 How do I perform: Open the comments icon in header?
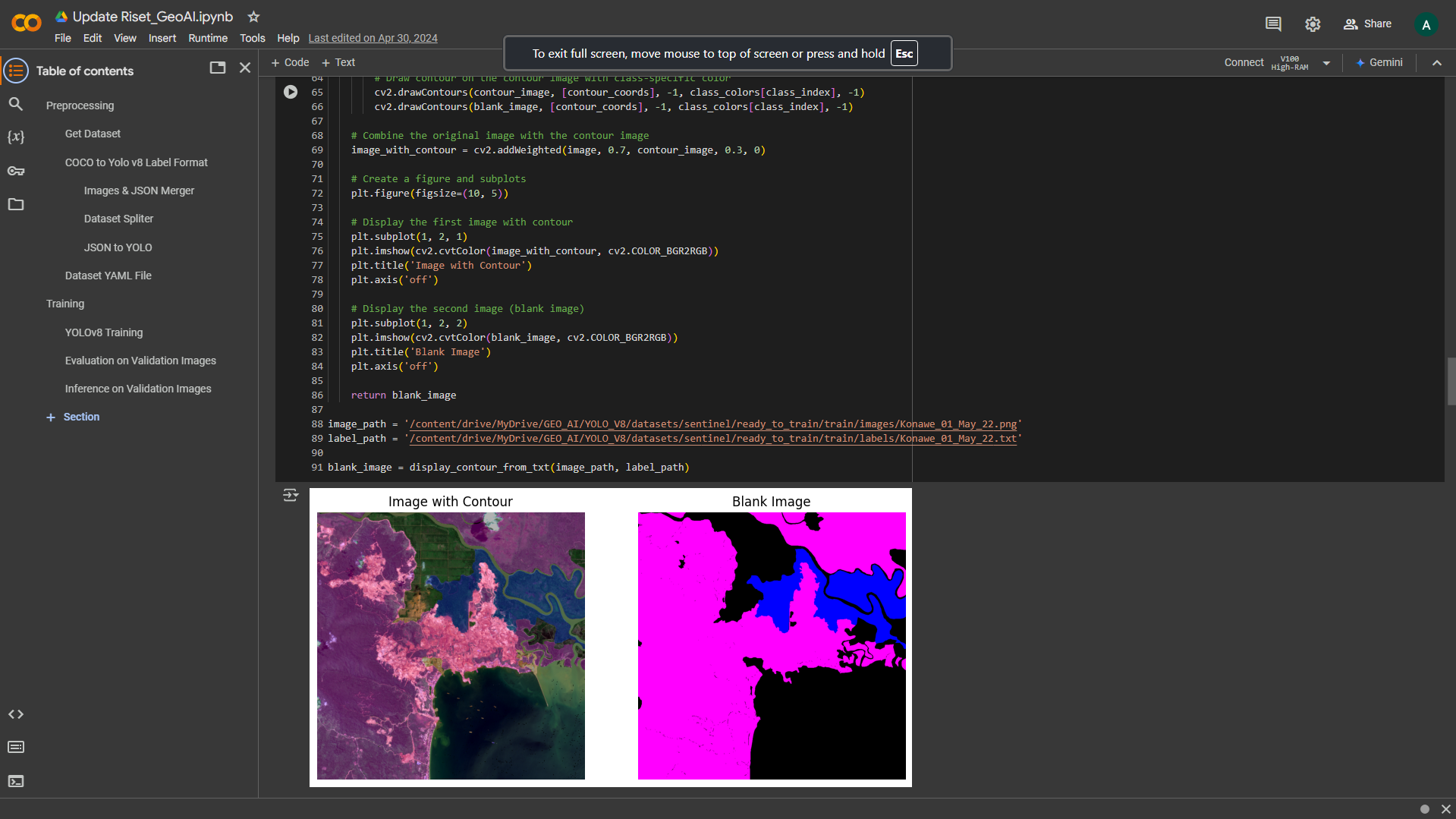pos(1273,24)
